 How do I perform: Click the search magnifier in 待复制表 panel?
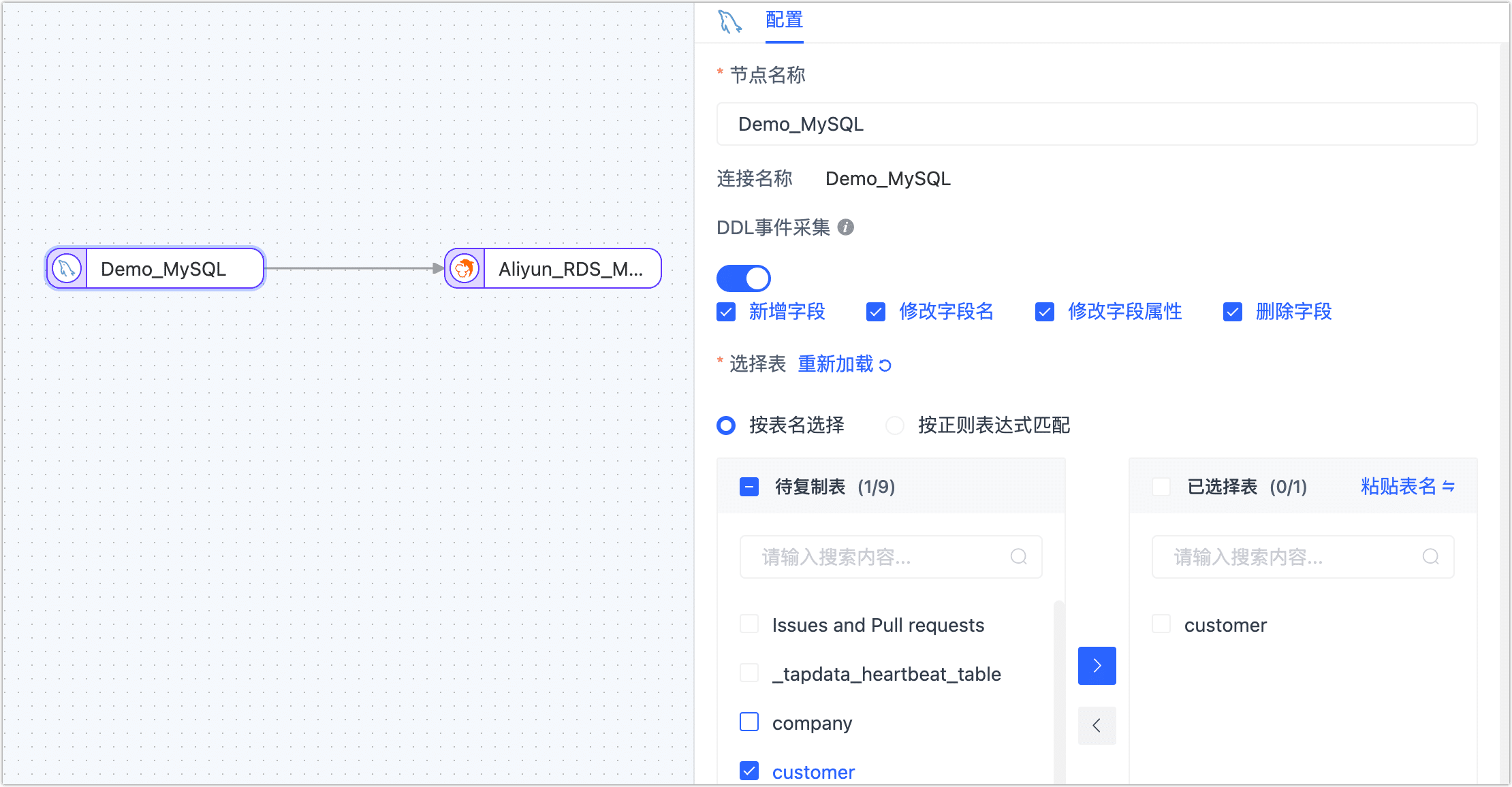pyautogui.click(x=1018, y=556)
